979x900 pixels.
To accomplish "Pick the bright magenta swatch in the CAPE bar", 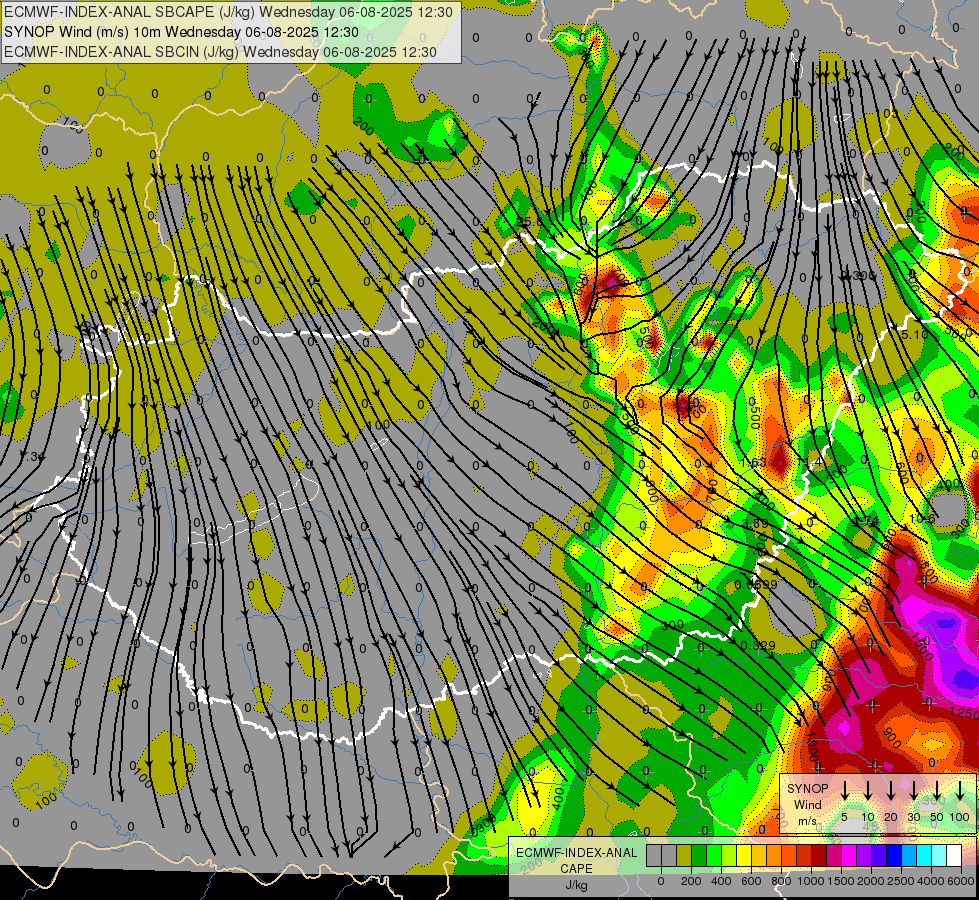I will point(849,855).
